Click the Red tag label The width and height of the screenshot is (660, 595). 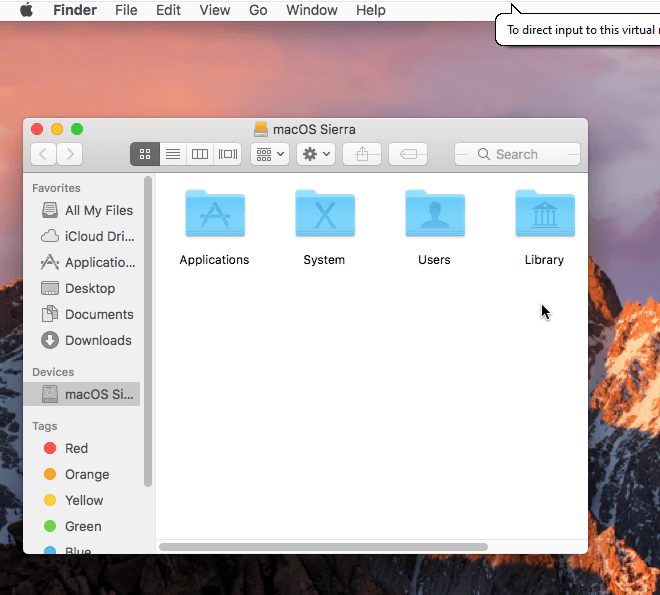(76, 449)
